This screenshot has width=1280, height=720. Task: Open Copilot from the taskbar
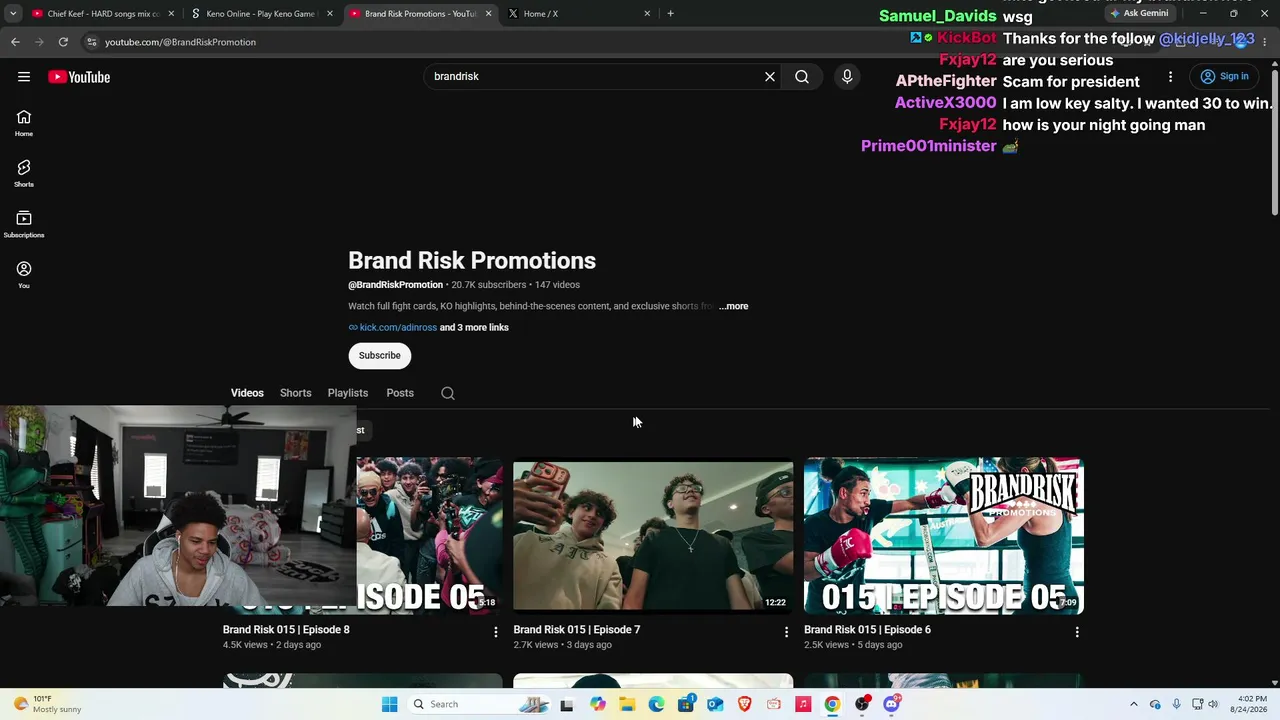pos(598,704)
